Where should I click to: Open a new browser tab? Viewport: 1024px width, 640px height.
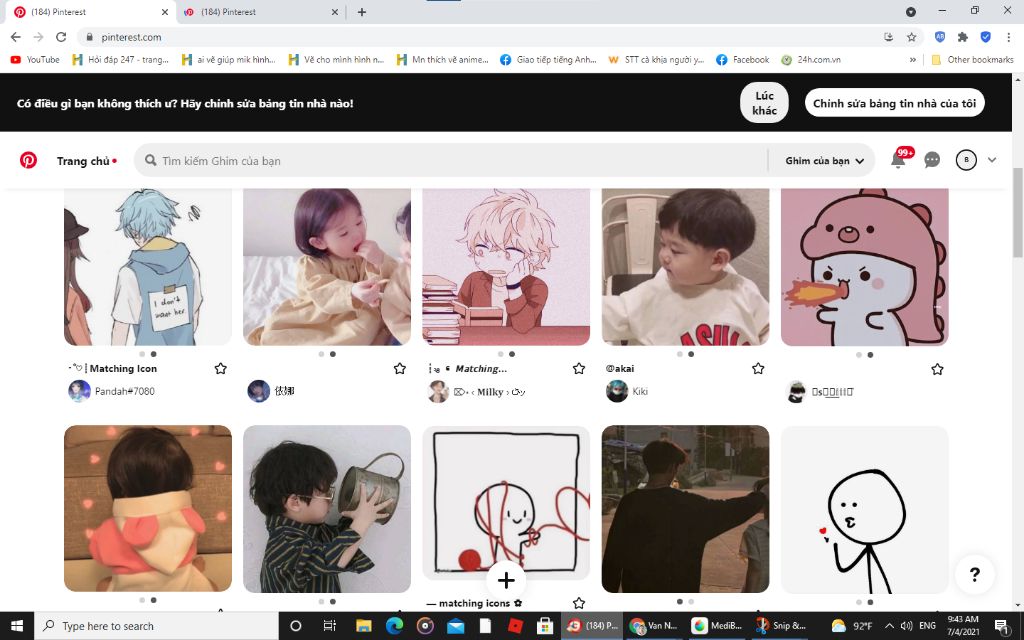(x=361, y=12)
